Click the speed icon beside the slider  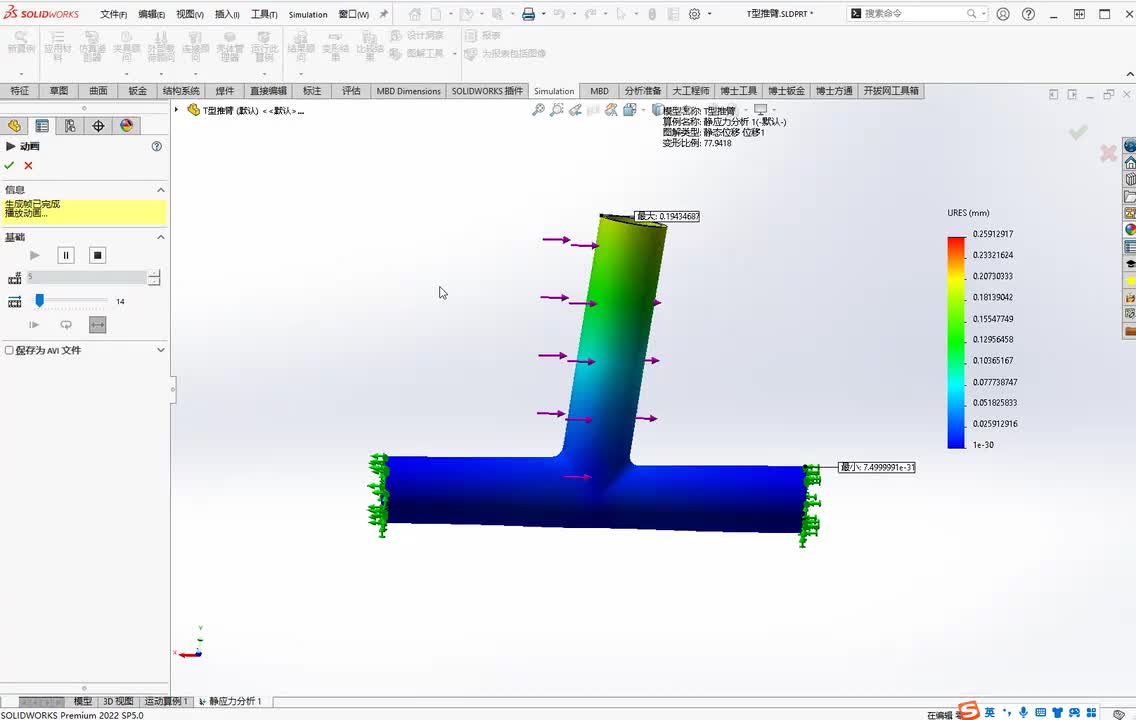tap(14, 301)
